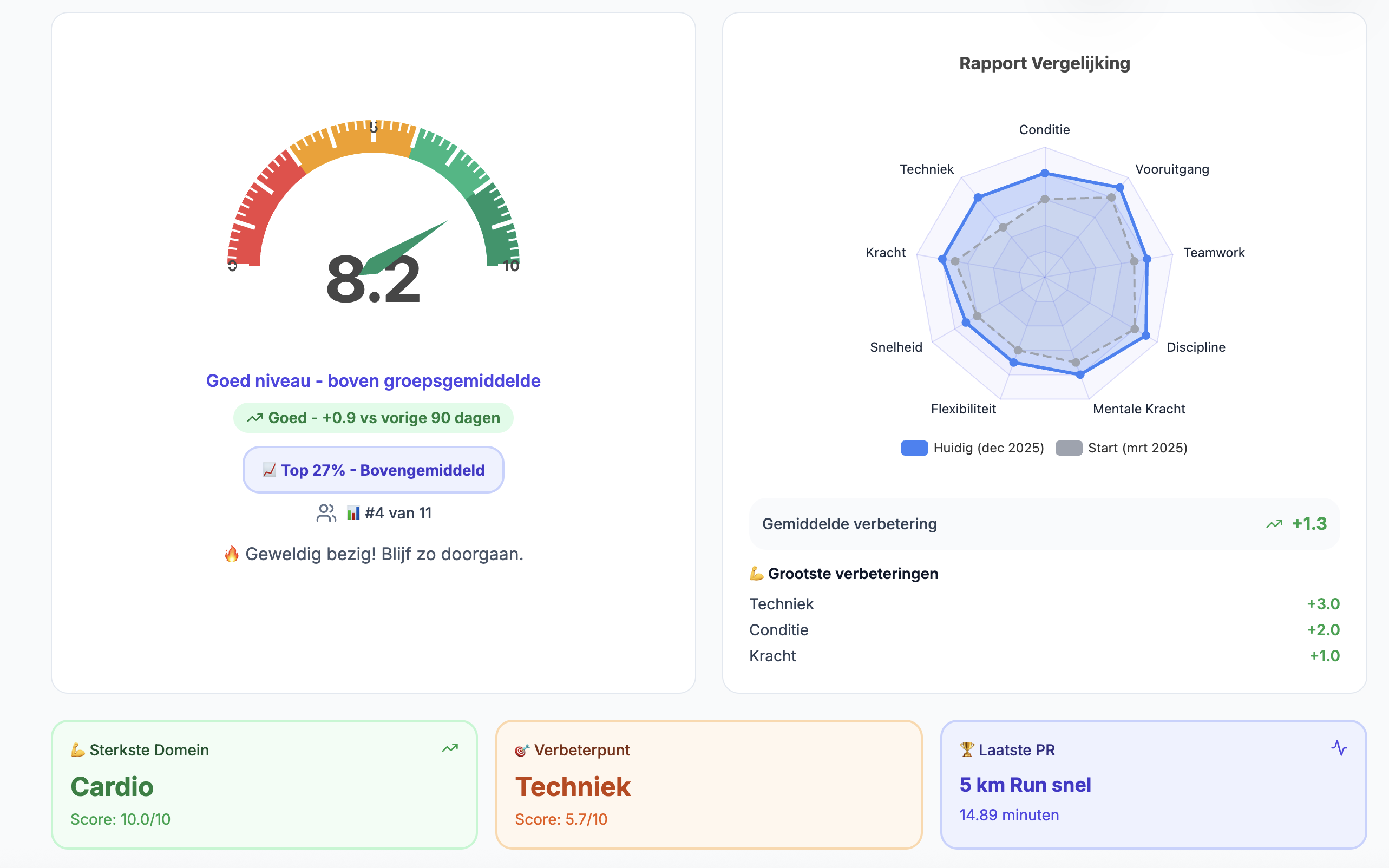Viewport: 1389px width, 868px height.
Task: Select the Goed niveau - boven groepsgemiddelde link
Action: (372, 380)
